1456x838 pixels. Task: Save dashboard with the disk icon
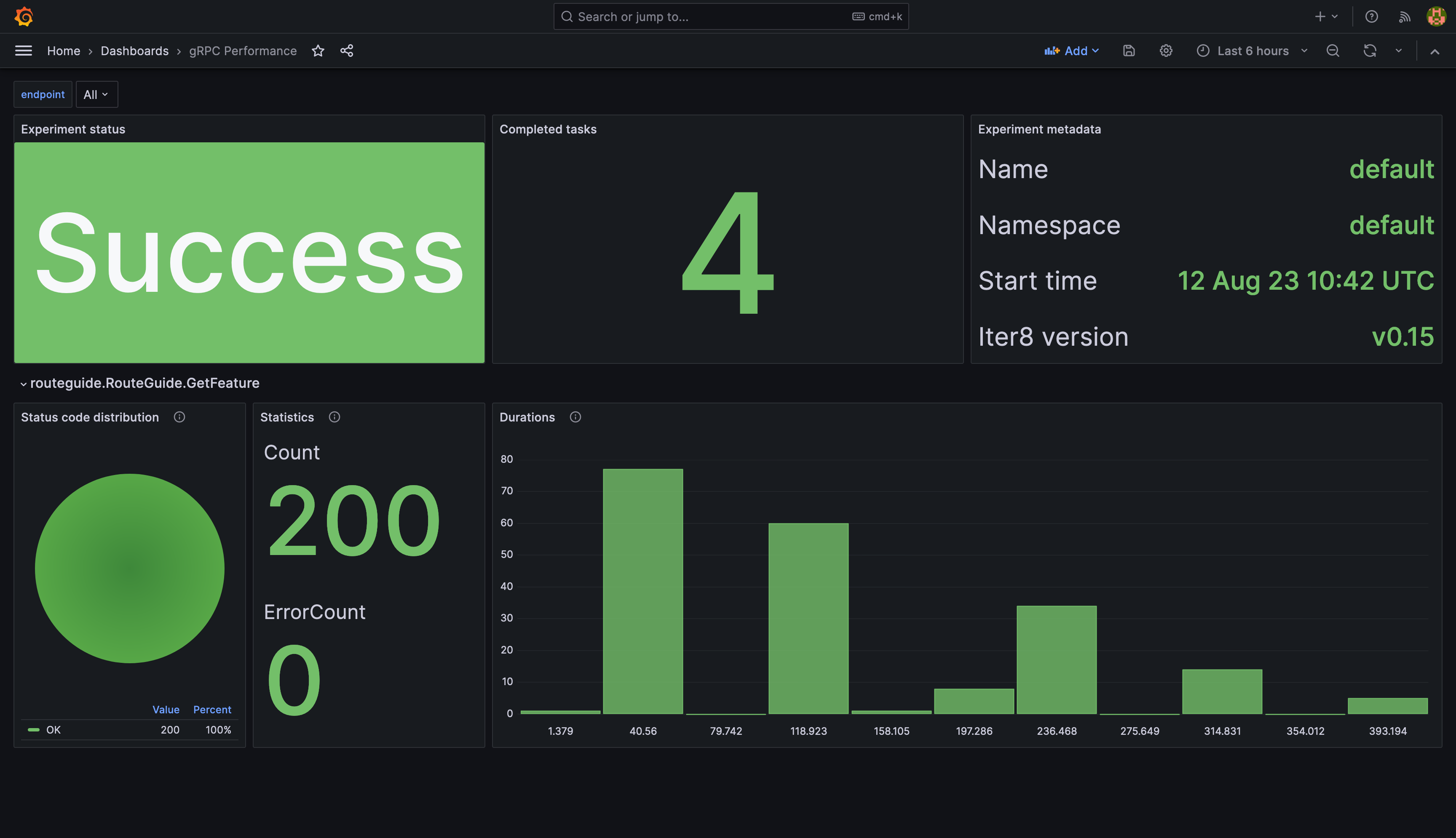[1128, 51]
